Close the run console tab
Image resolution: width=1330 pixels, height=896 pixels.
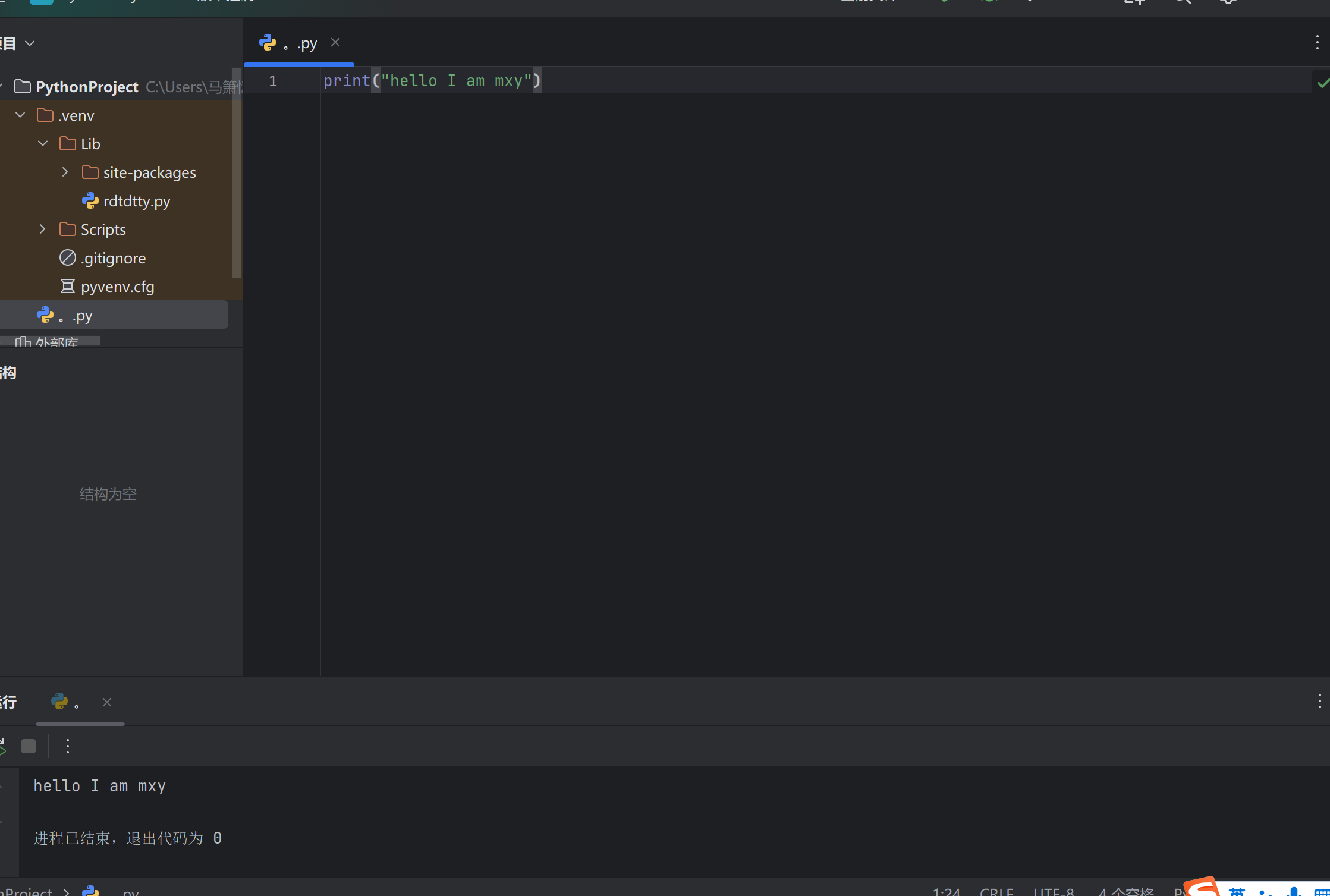click(107, 702)
